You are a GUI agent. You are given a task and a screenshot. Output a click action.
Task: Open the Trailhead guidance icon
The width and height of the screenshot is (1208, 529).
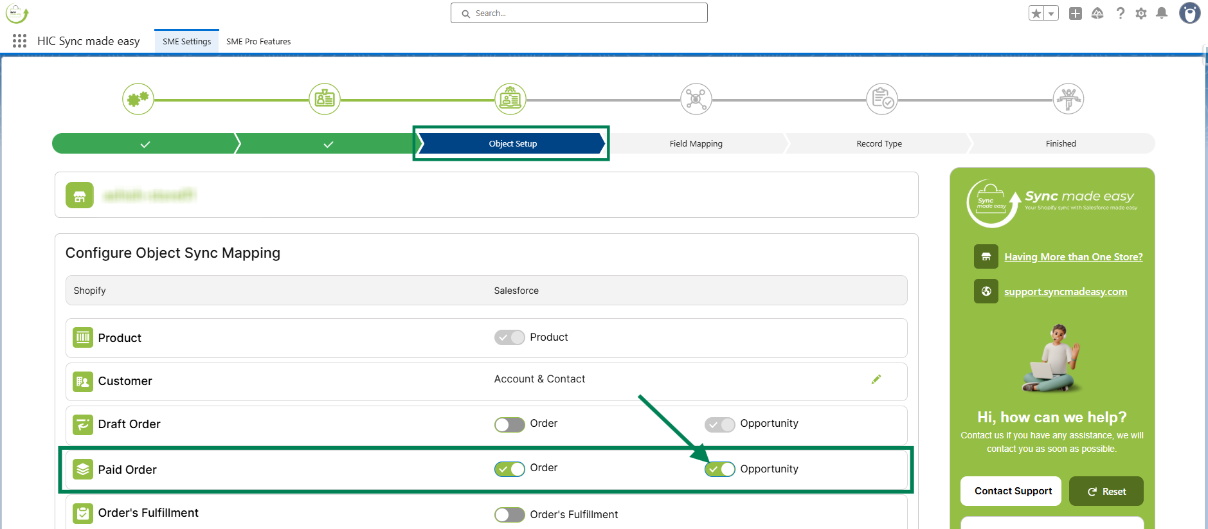[1097, 13]
